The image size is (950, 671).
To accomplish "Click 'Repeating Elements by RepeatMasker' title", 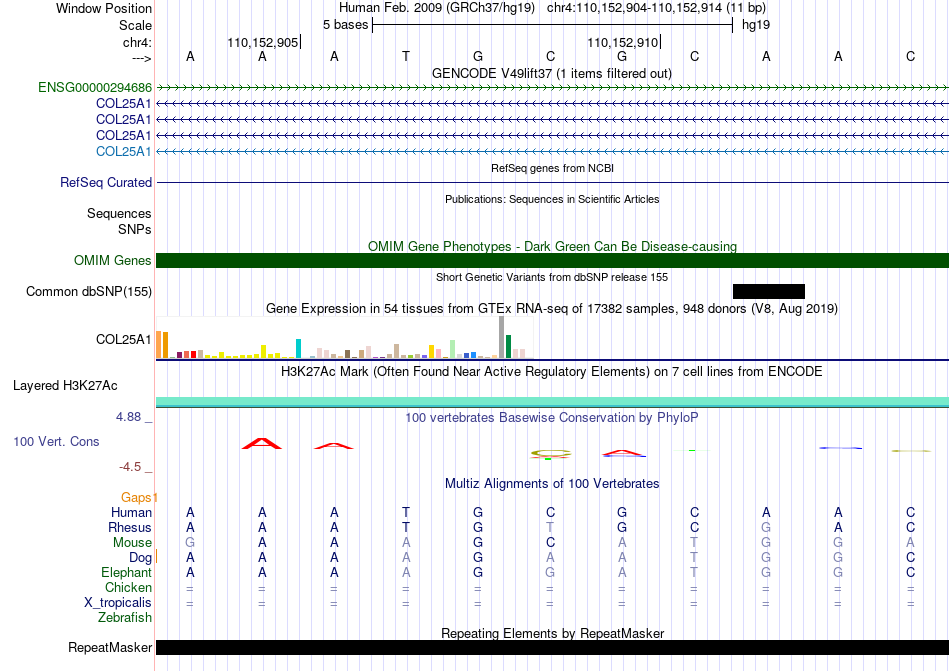I will 553,633.
